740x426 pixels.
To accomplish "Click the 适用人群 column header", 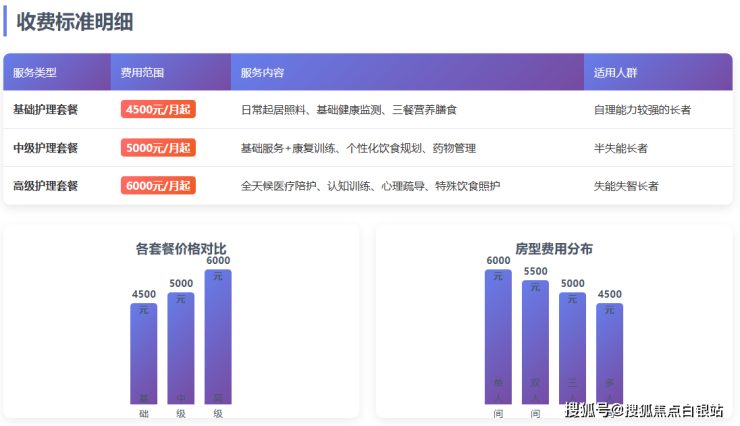I will (615, 73).
